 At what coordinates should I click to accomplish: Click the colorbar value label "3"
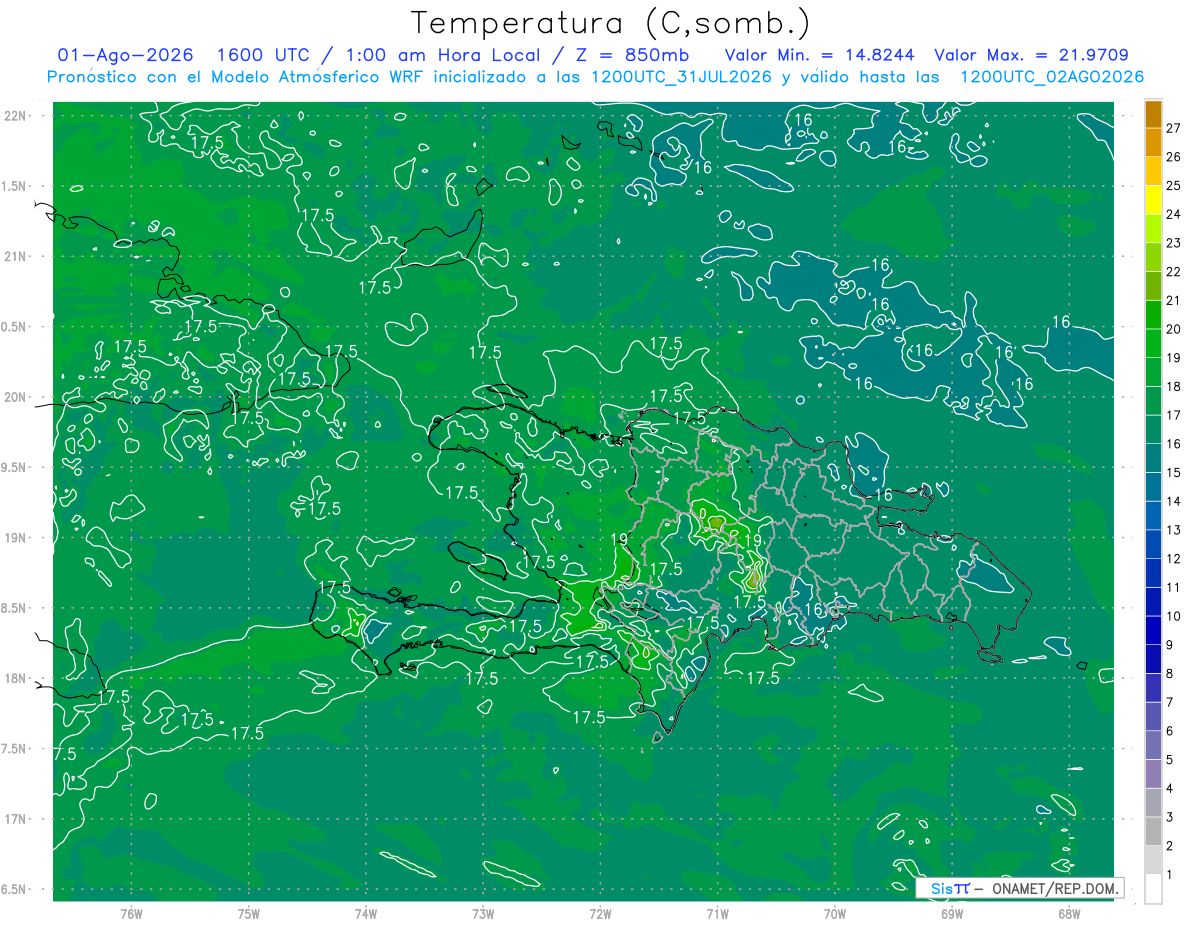coord(1170,818)
